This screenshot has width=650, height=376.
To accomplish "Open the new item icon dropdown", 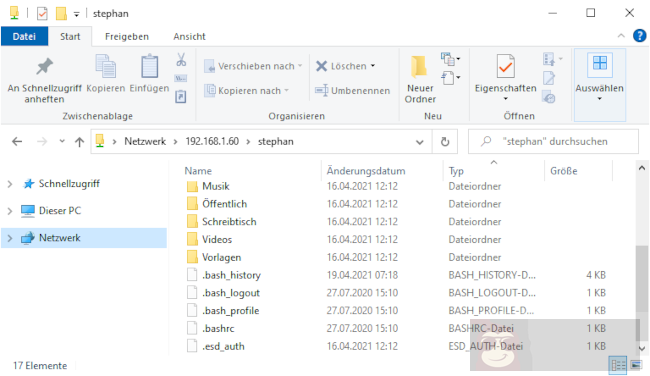I will (x=451, y=59).
